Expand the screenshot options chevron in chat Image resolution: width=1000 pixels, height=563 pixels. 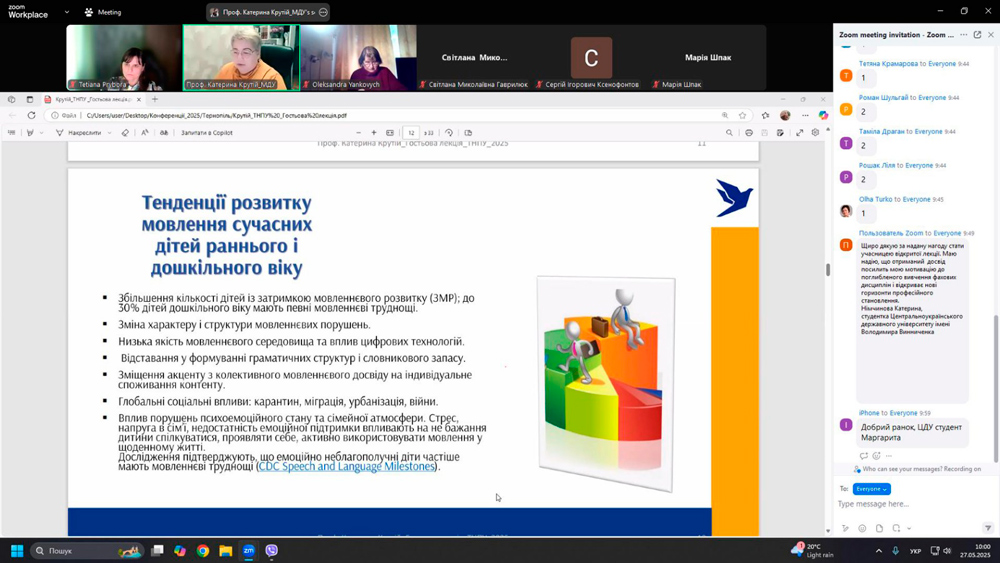(908, 528)
